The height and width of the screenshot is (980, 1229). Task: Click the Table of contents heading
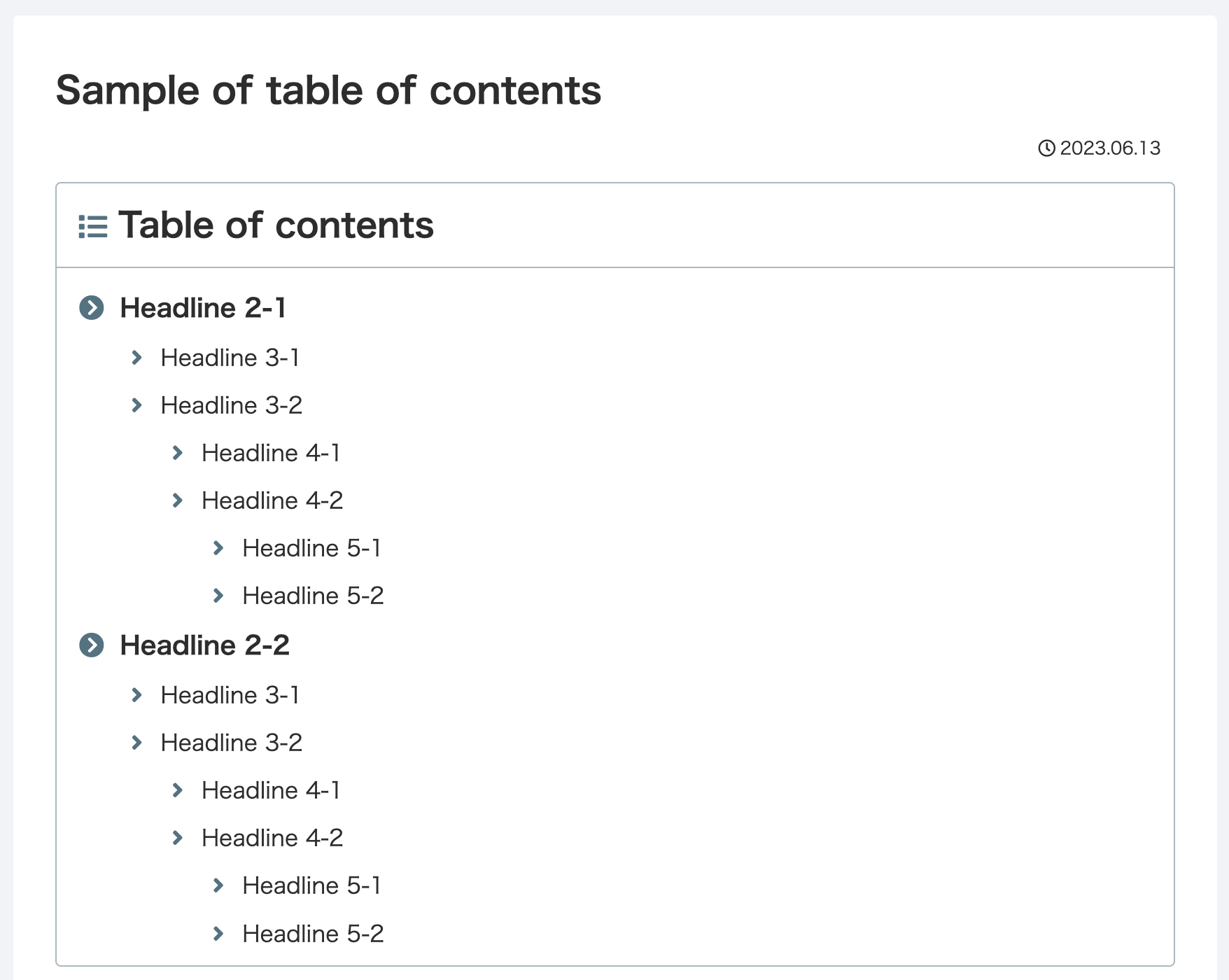[x=276, y=225]
